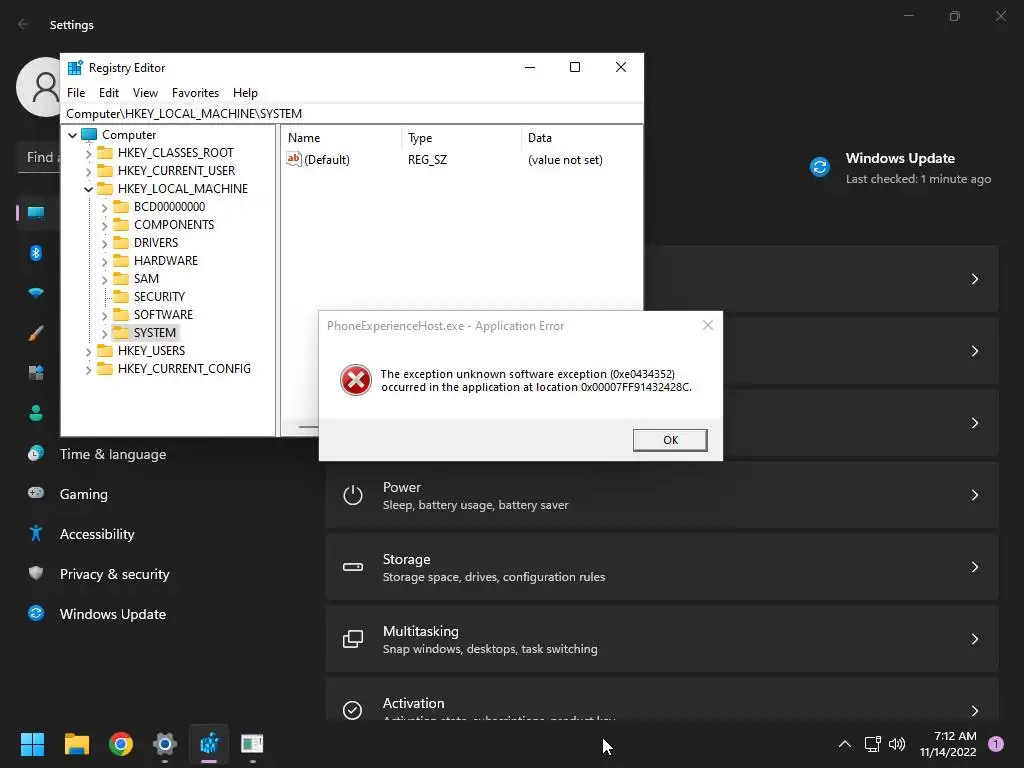Expand HKEY_USERS node arrow
Image resolution: width=1024 pixels, height=768 pixels.
(88, 351)
